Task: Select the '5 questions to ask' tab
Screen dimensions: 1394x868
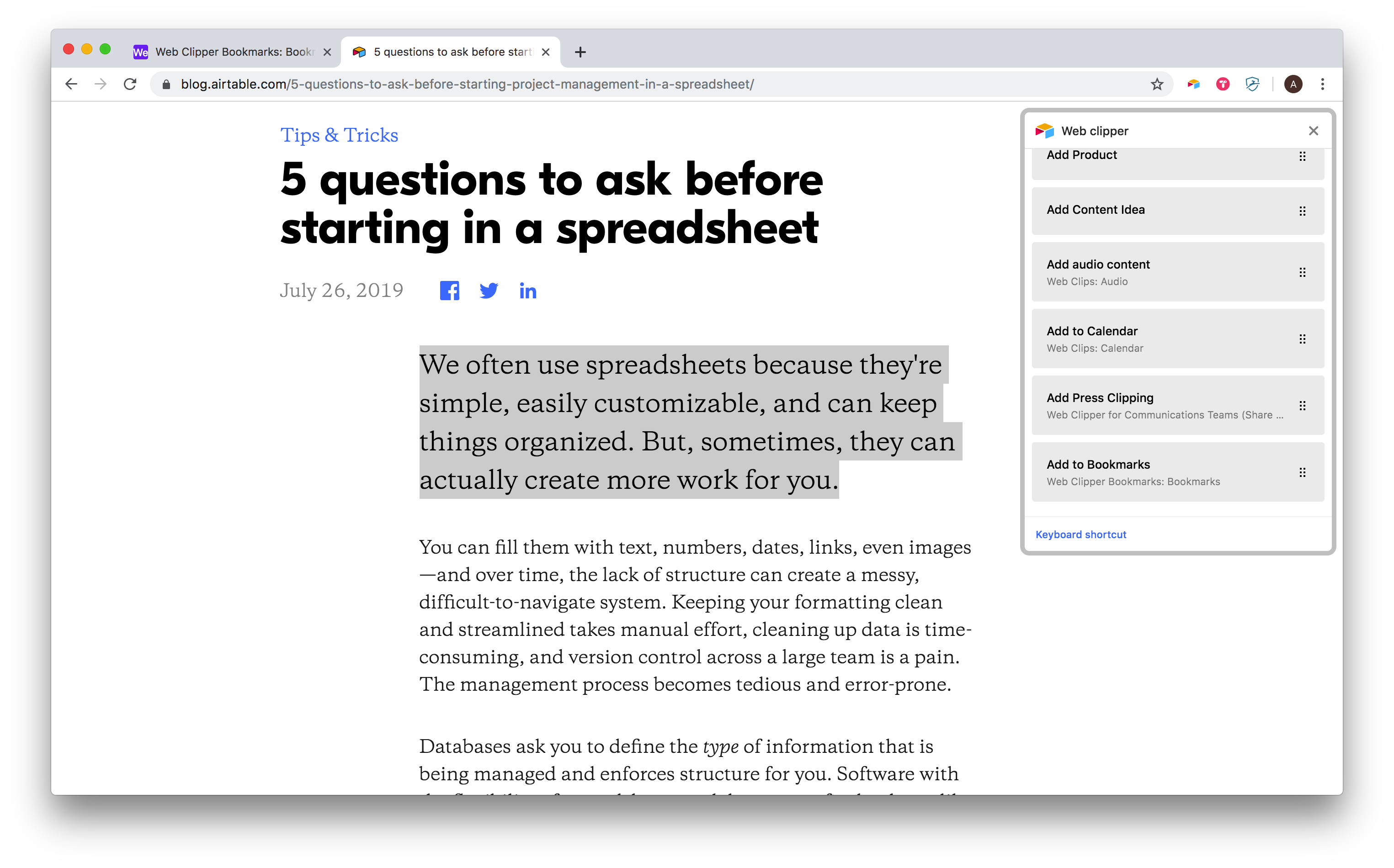Action: [451, 52]
